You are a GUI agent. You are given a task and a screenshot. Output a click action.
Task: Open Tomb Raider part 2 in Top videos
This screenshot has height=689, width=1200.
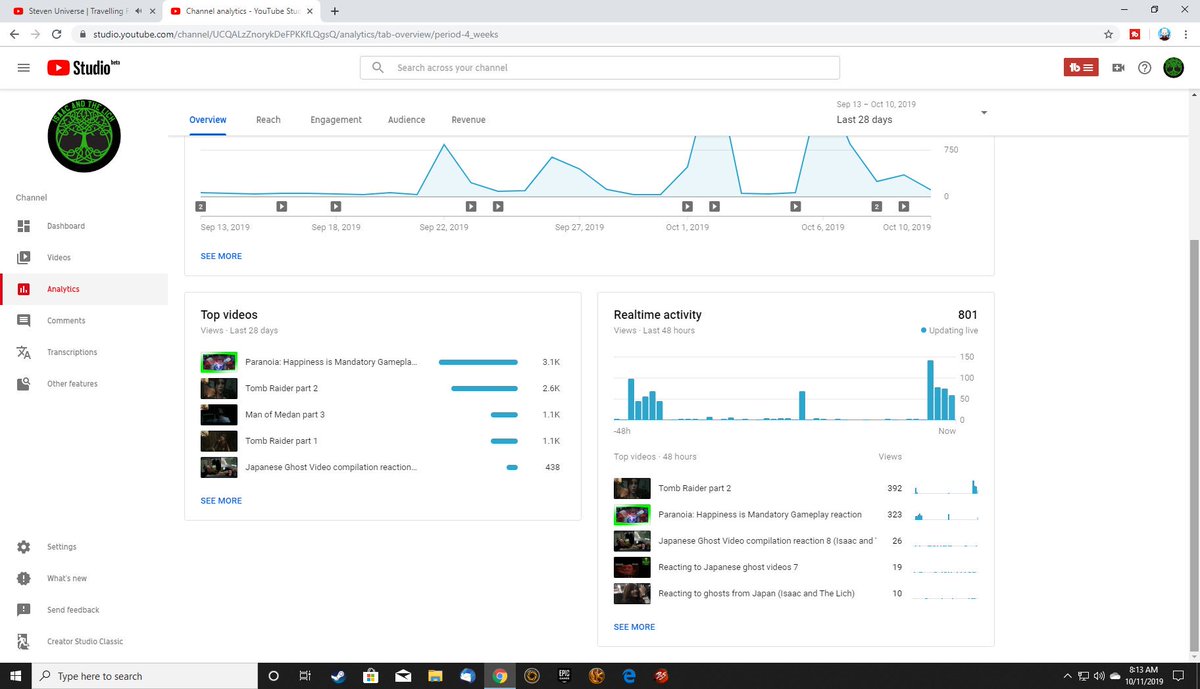281,388
